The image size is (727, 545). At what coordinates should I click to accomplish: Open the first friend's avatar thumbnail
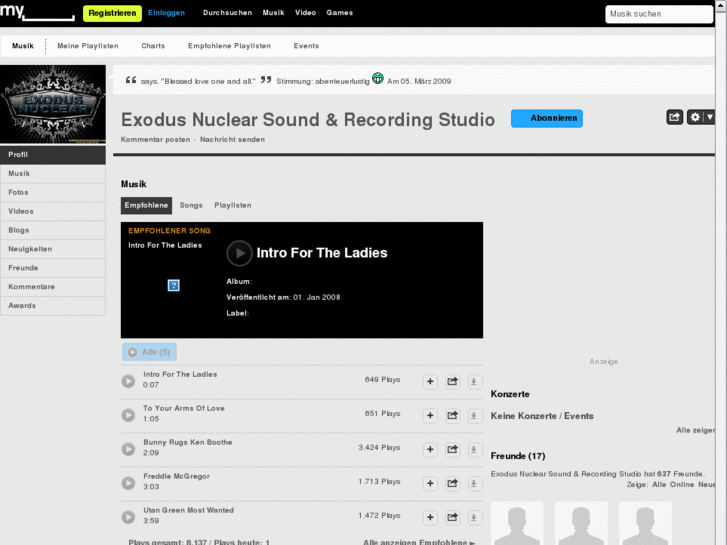pos(517,524)
